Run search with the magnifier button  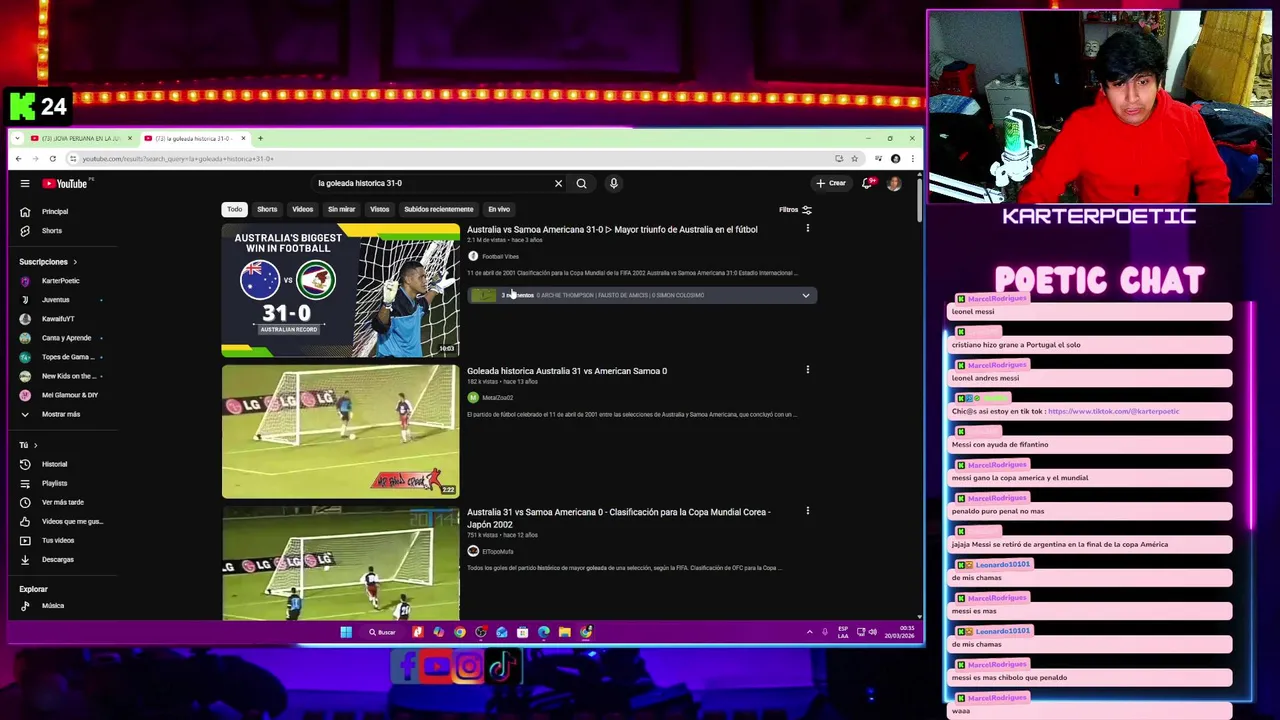click(x=581, y=183)
